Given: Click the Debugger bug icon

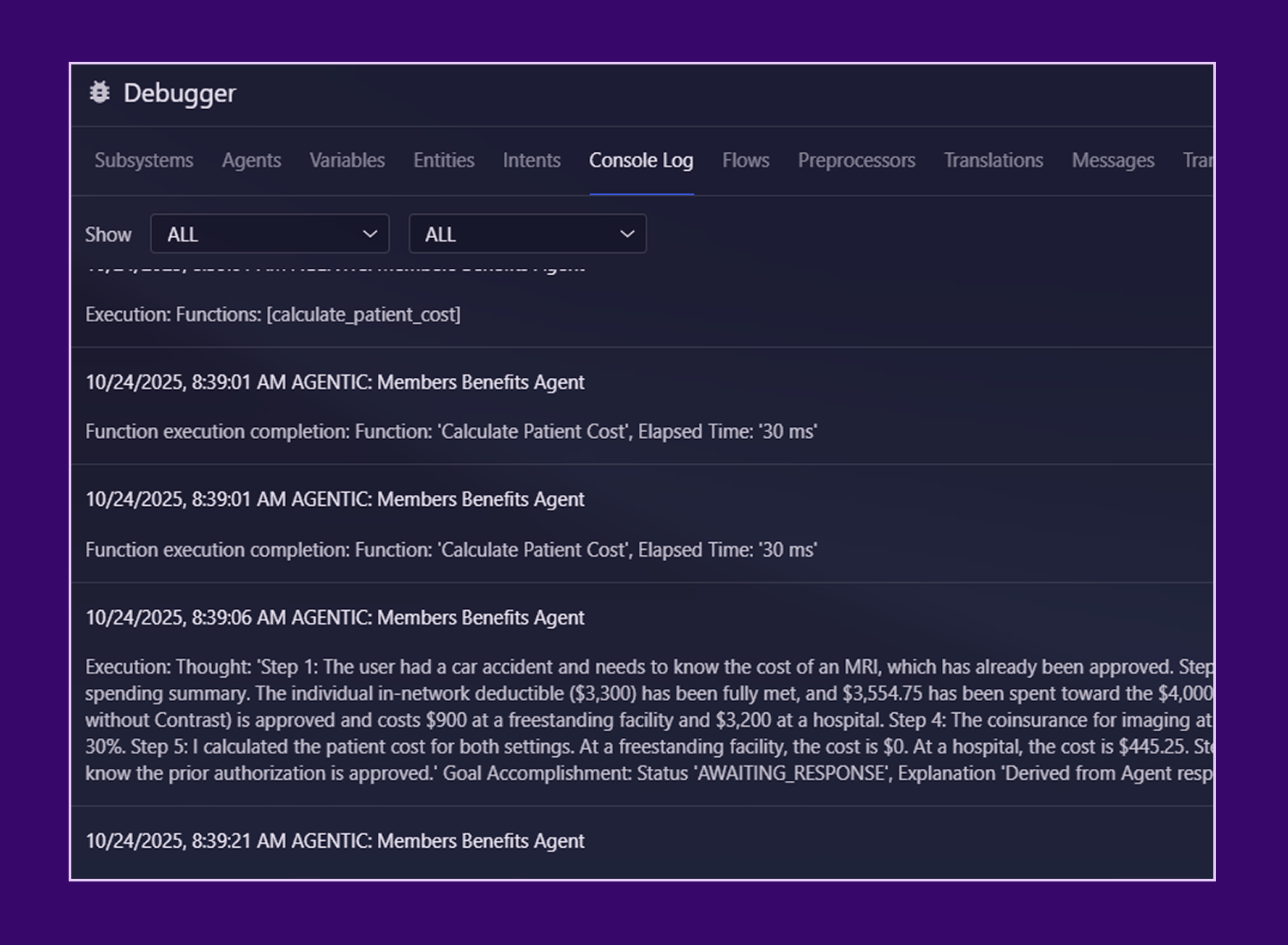Looking at the screenshot, I should (x=100, y=93).
